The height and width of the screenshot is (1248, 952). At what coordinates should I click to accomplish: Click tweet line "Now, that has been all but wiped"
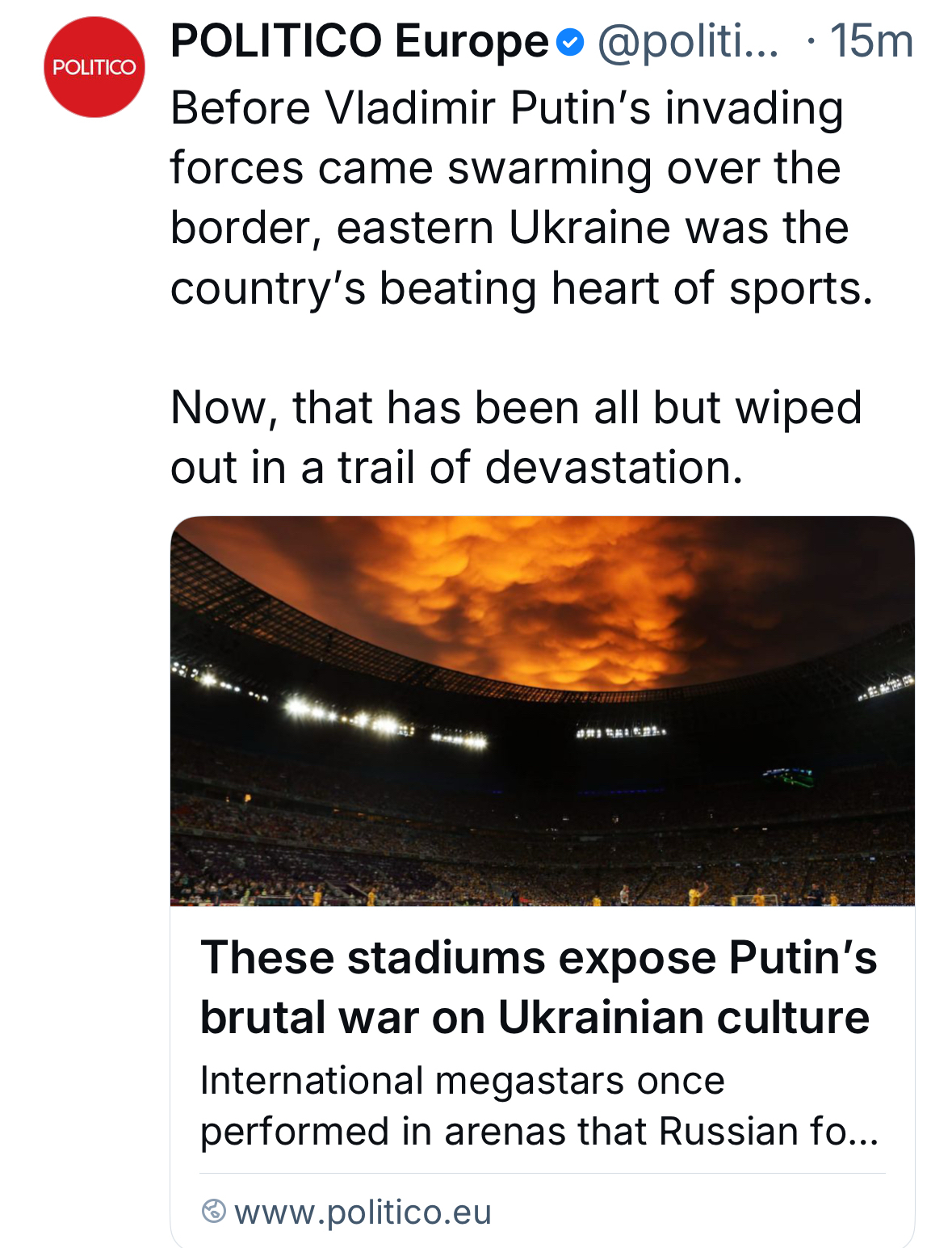pyautogui.click(x=515, y=407)
